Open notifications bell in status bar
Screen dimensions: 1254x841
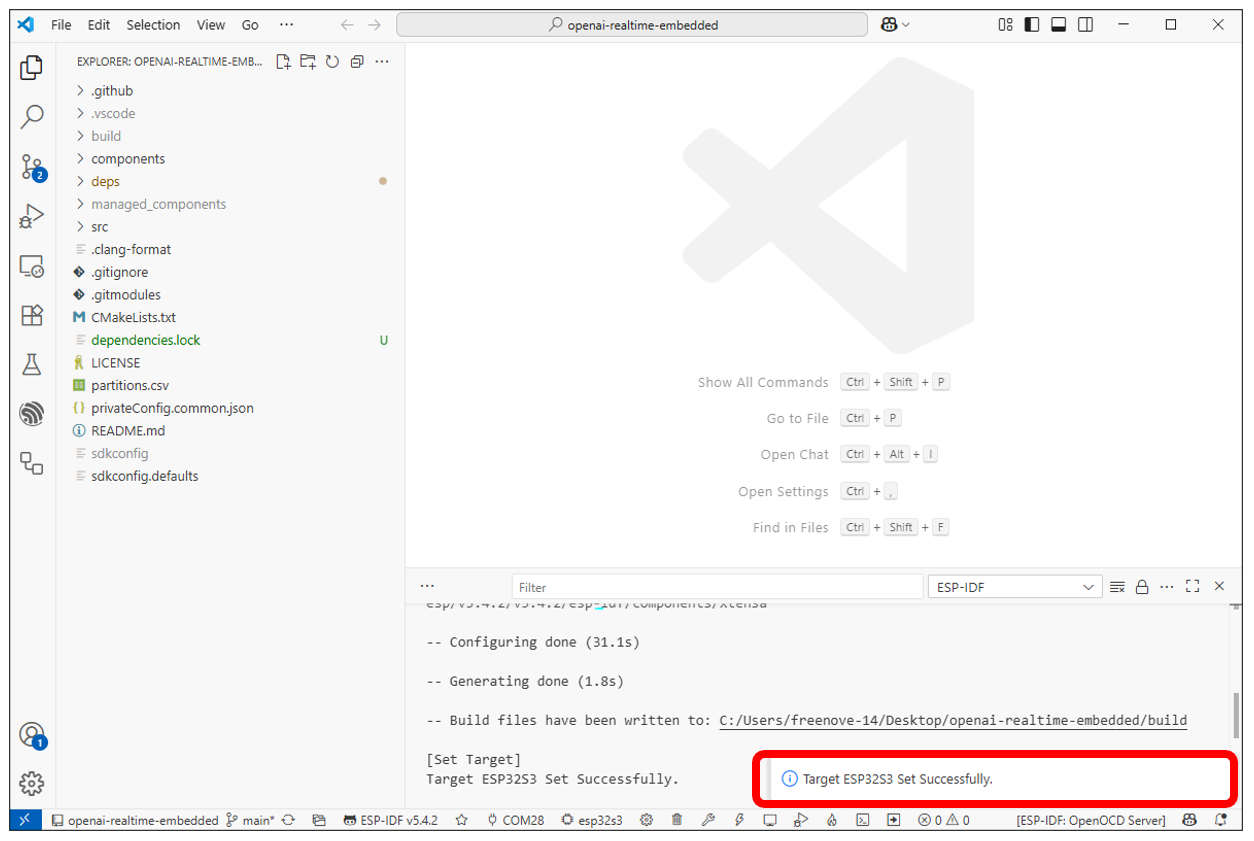[1221, 820]
